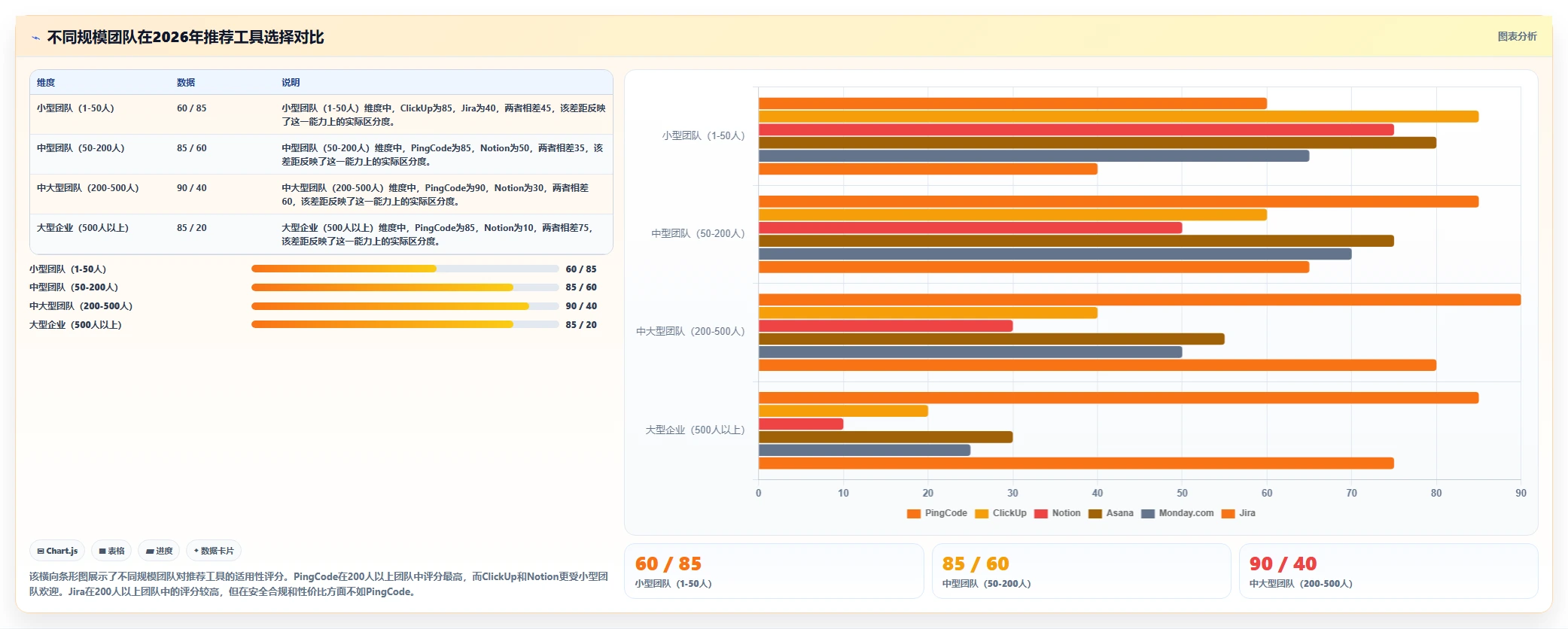Click the gray Monday.com bar in 中型团队 group

(x=1055, y=254)
